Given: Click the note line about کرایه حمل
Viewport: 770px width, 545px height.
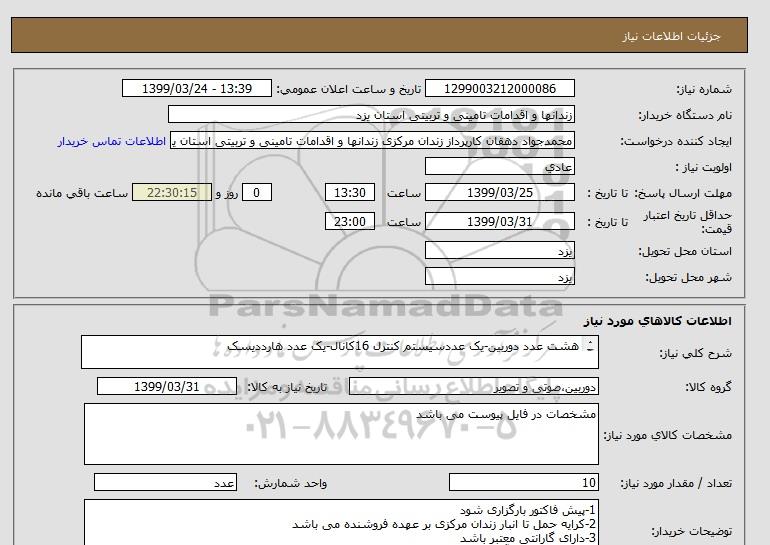Looking at the screenshot, I should pos(444,524).
